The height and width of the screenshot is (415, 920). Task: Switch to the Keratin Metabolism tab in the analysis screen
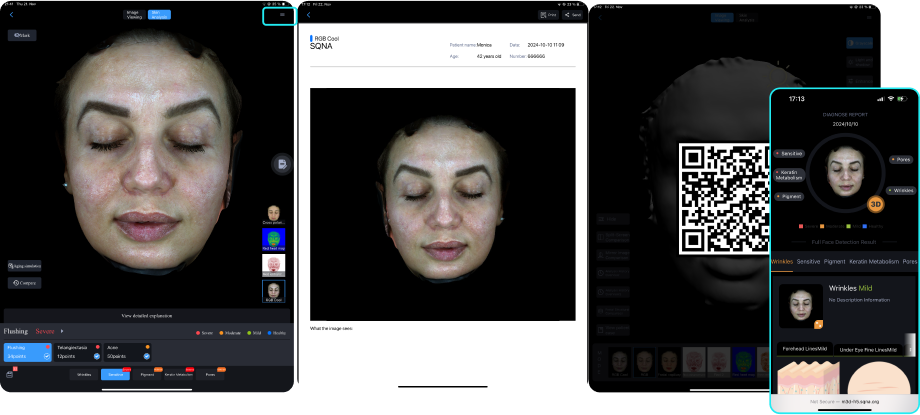pos(178,374)
